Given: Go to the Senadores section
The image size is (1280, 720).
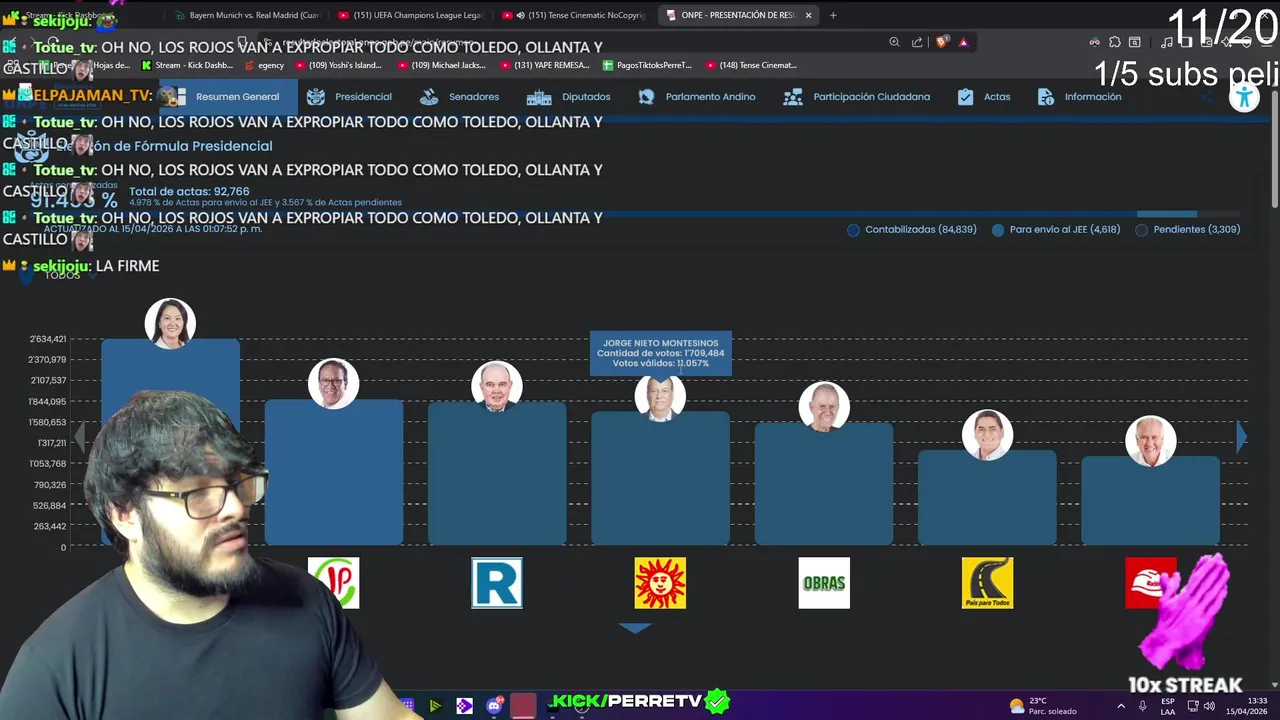Looking at the screenshot, I should [x=459, y=97].
